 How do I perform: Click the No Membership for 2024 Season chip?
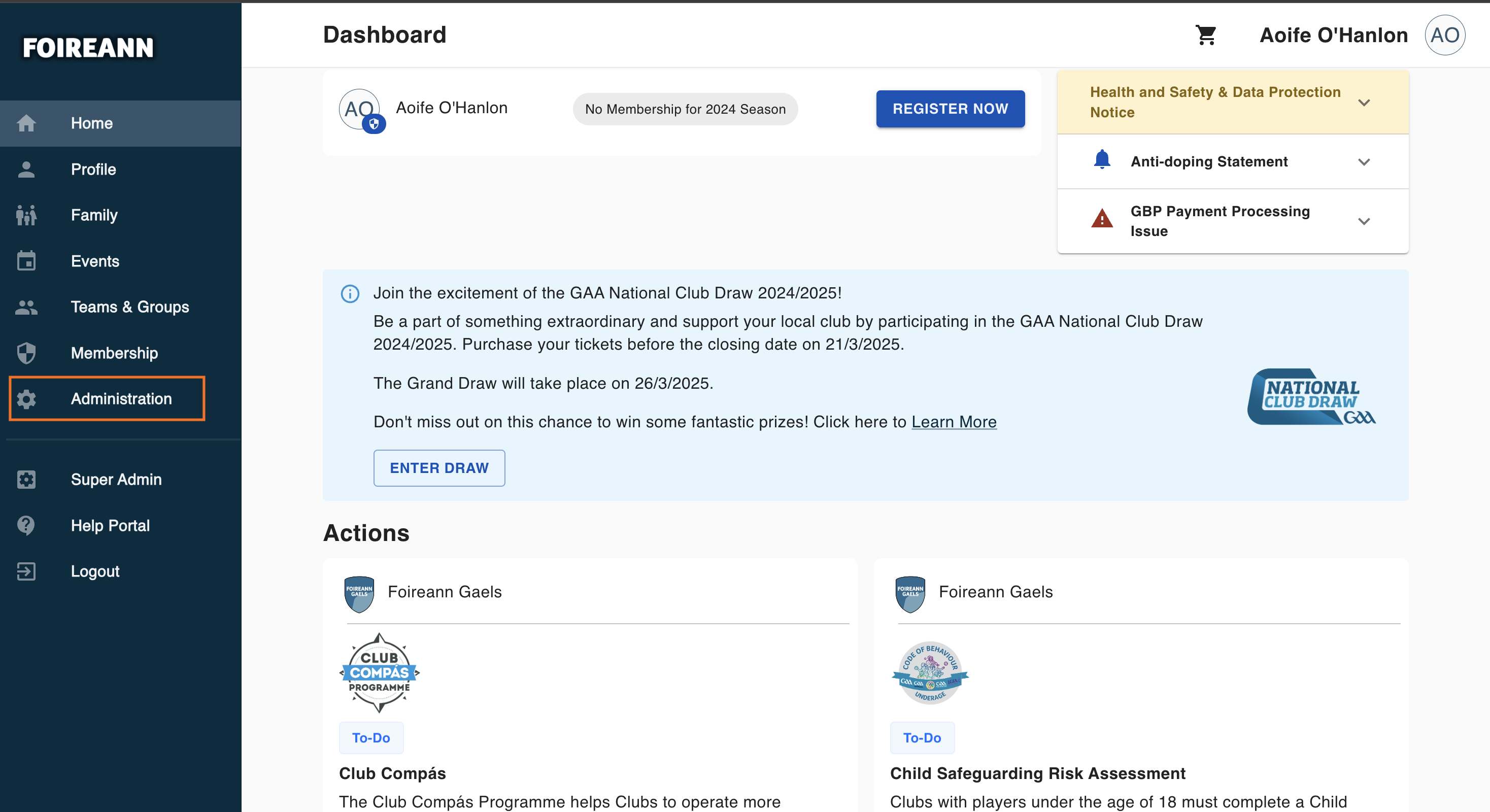685,109
